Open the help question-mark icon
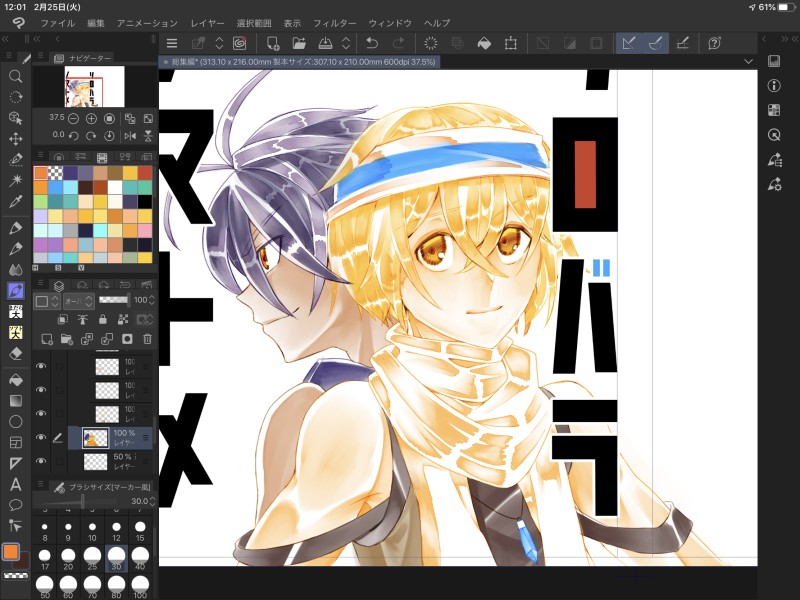The width and height of the screenshot is (800, 600). (714, 43)
